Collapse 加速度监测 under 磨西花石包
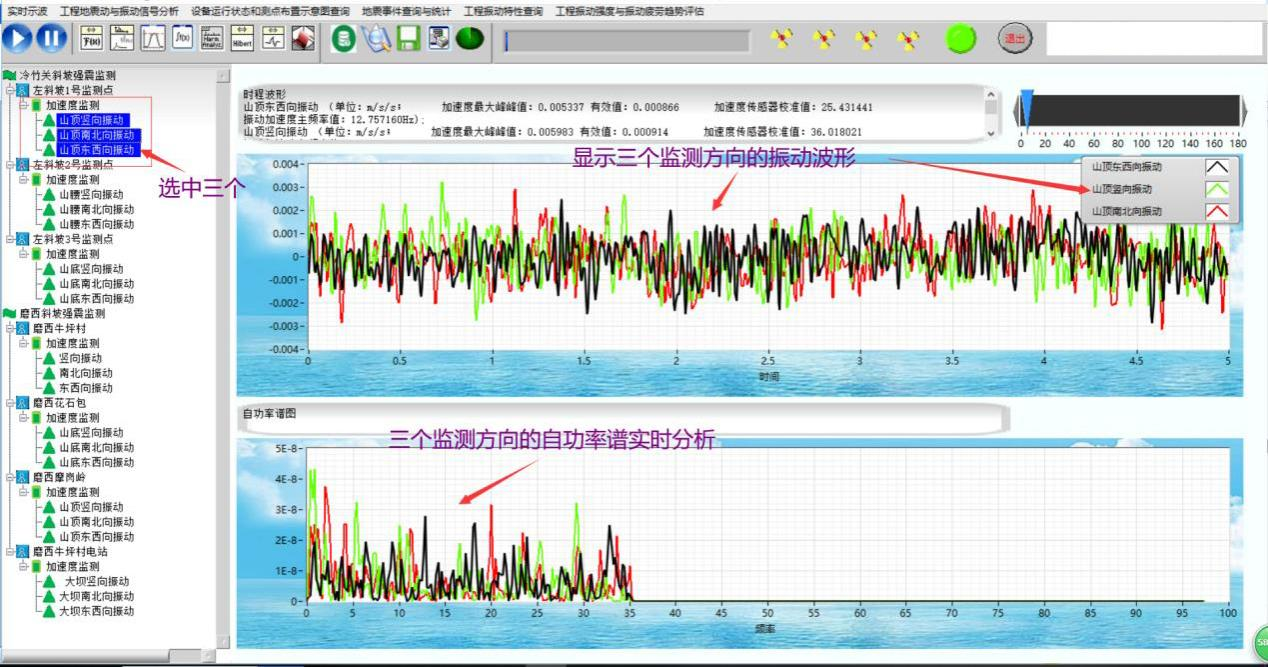 [x=23, y=418]
